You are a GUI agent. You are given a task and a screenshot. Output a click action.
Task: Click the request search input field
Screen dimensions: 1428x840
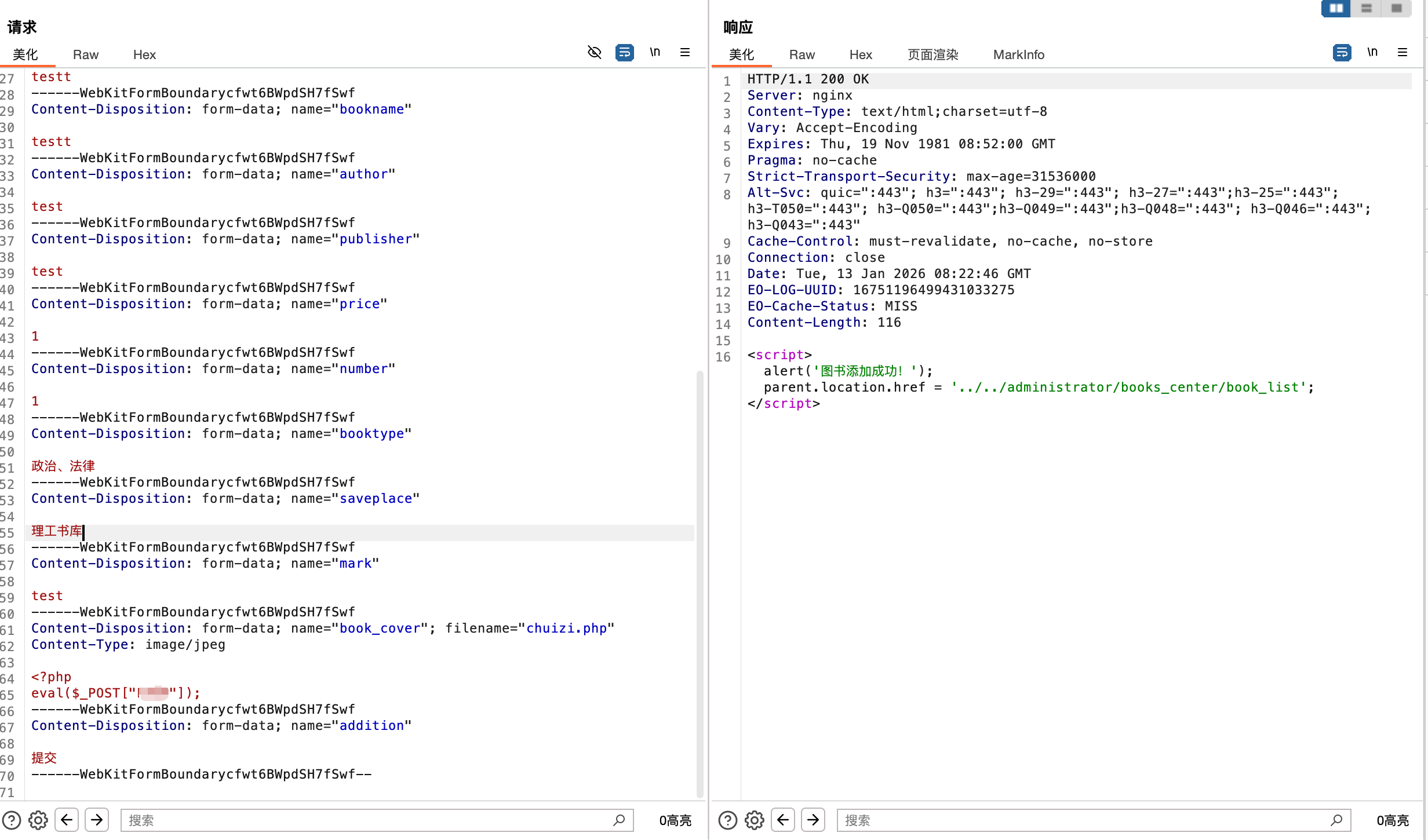[365, 820]
